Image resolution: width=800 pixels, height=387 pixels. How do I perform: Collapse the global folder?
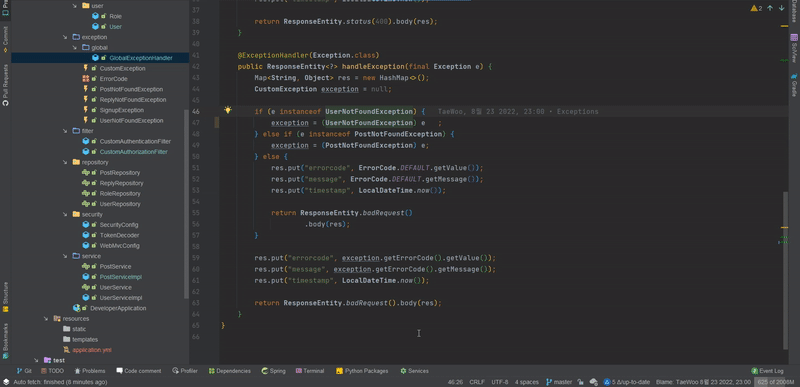pos(74,47)
